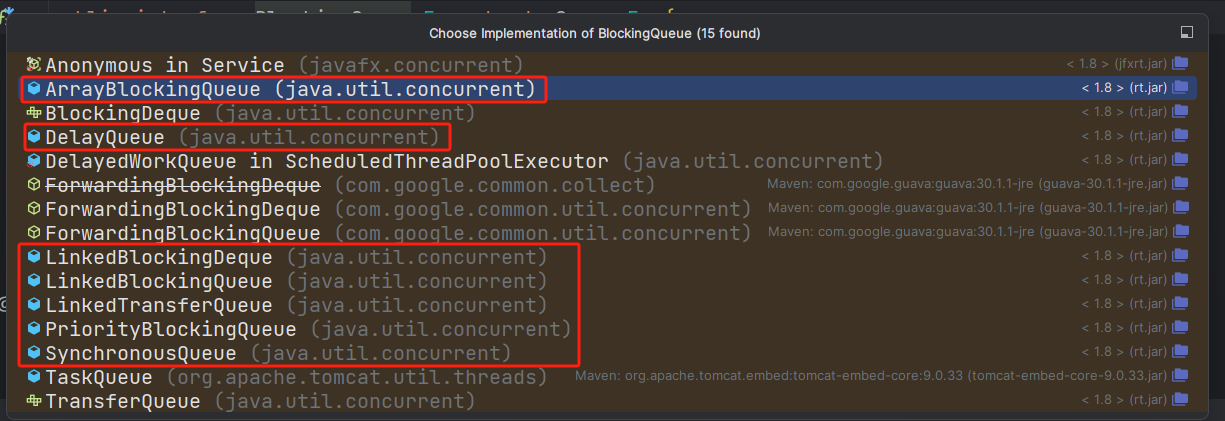Screen dimensions: 1225x421
Task: Open PriorityBlockingQueue implementation
Action: coord(171,329)
